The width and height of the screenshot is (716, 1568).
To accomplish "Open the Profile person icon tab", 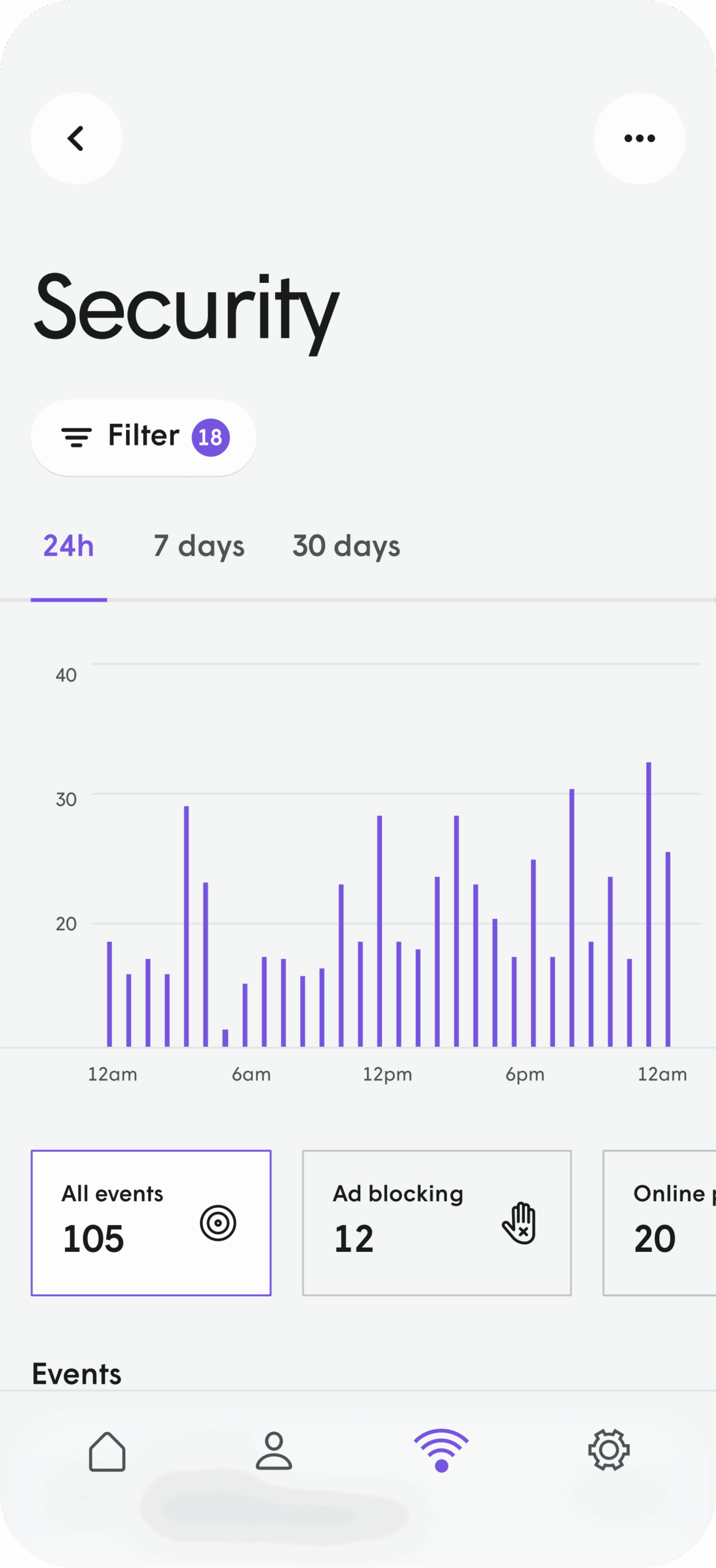I will point(274,1451).
